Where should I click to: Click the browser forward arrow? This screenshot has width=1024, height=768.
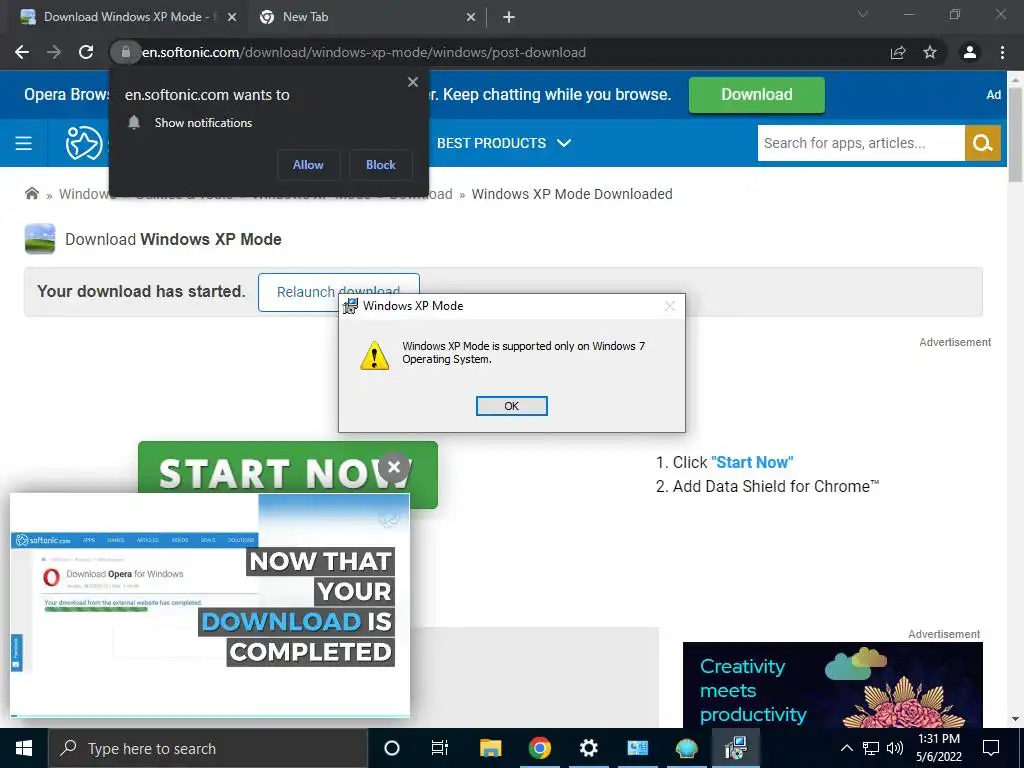pos(54,52)
